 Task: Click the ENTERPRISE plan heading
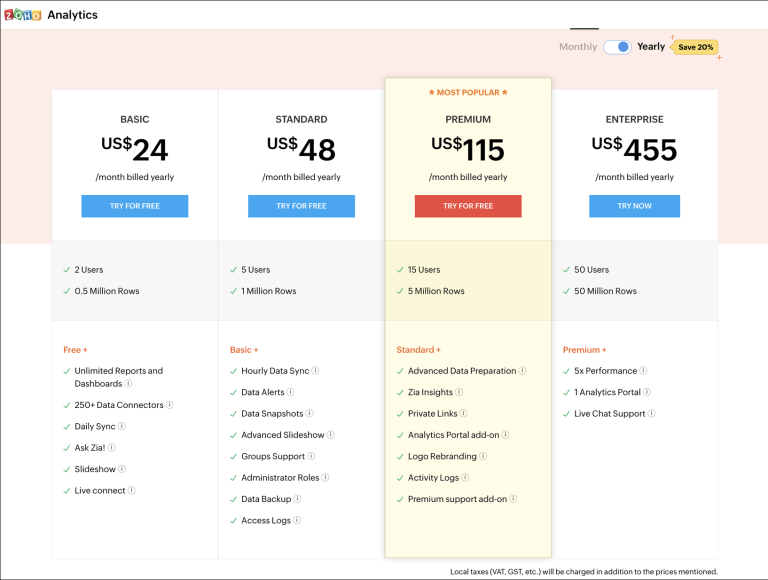pyautogui.click(x=634, y=119)
